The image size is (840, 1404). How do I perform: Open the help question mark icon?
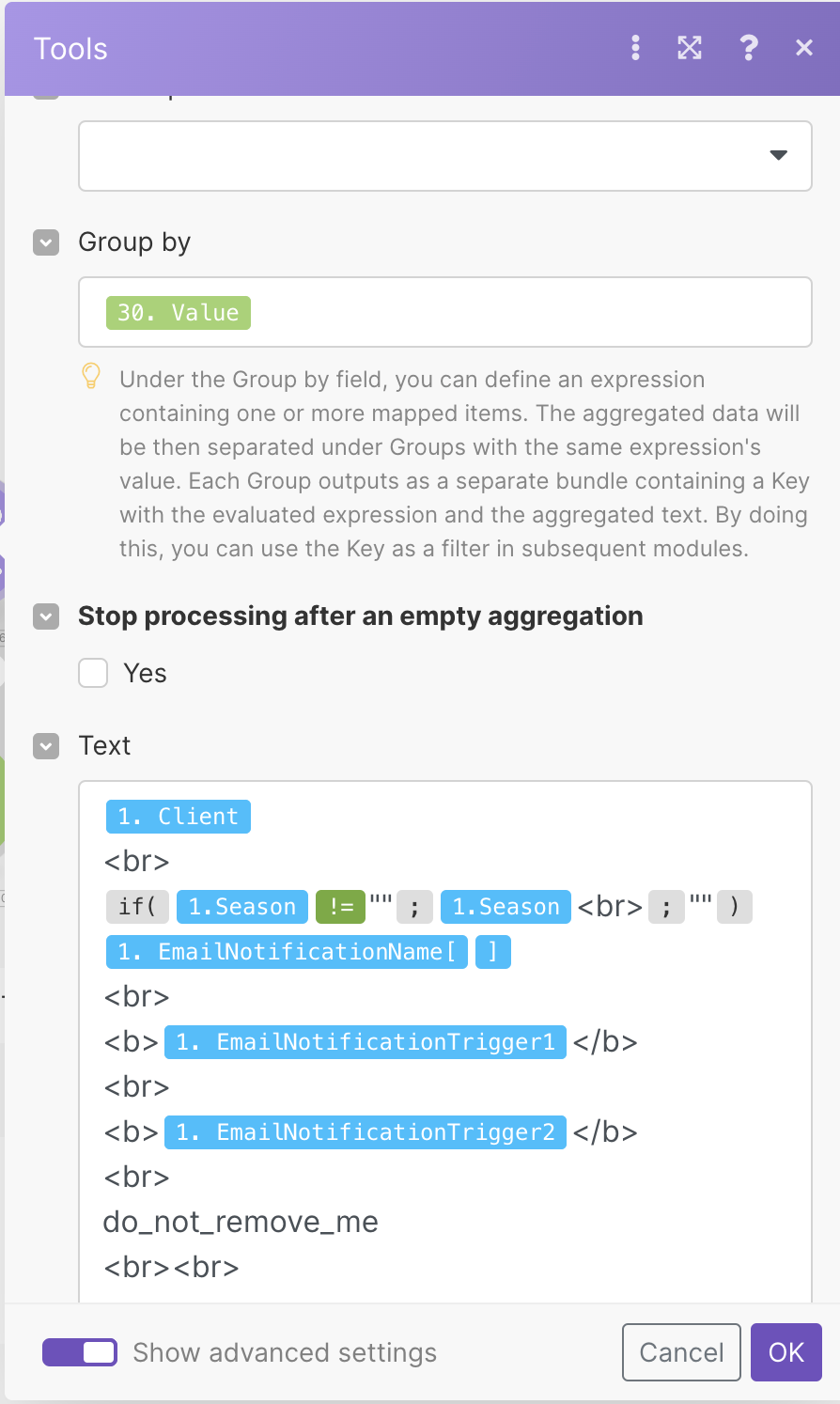(748, 48)
